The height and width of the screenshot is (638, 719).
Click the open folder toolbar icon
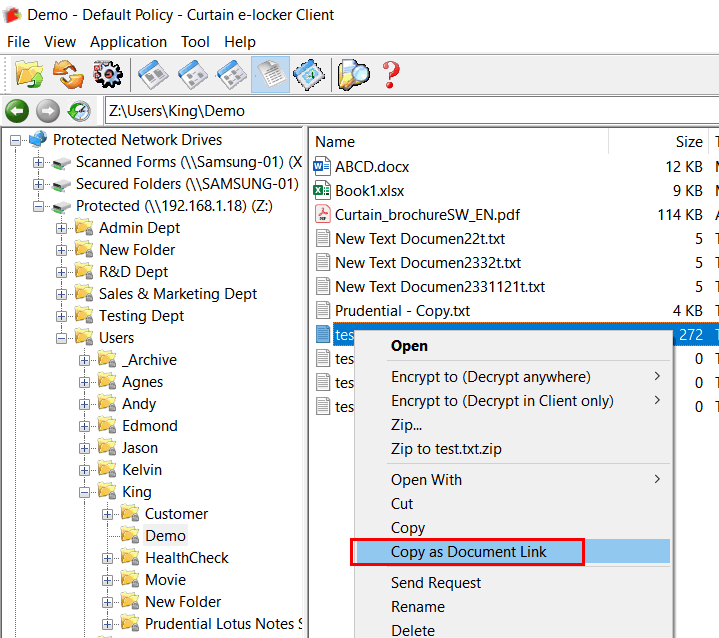[x=30, y=74]
